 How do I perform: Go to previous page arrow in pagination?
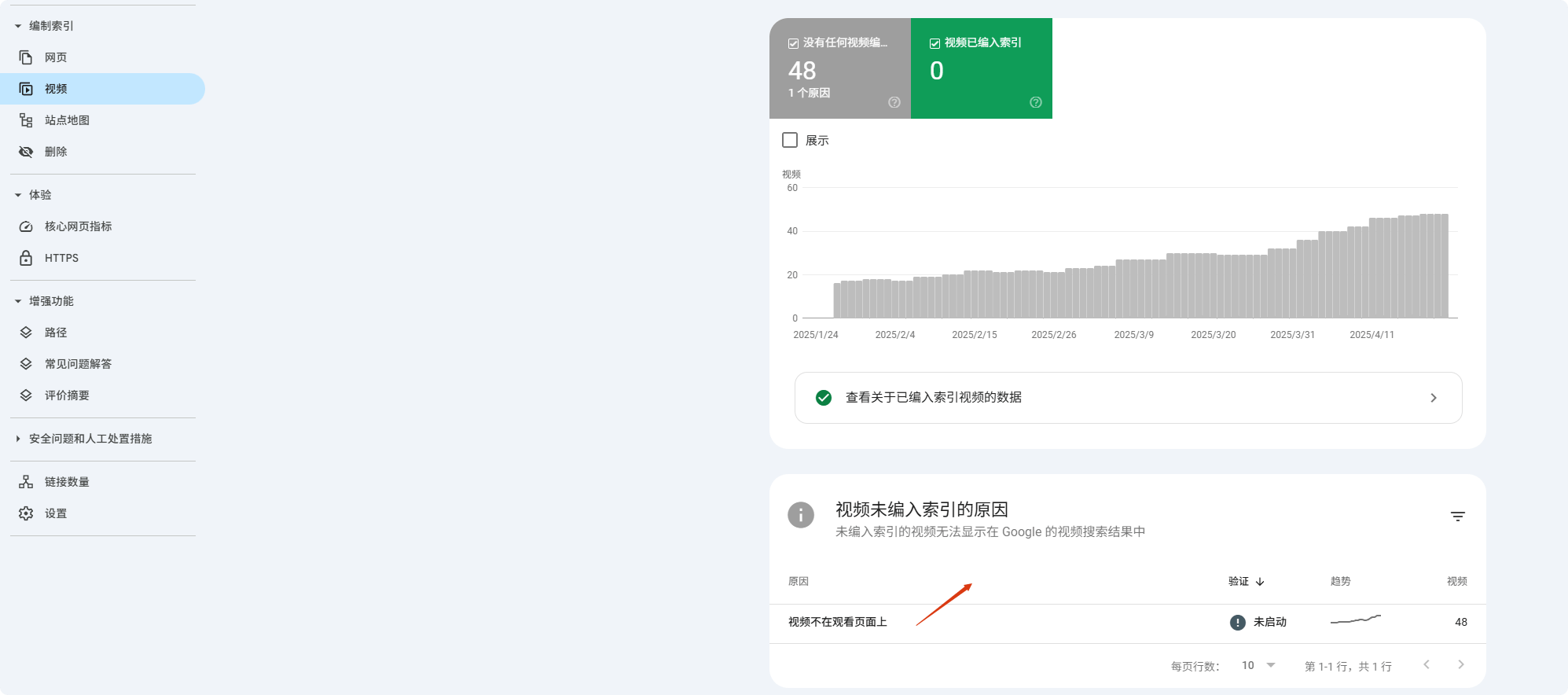1427,664
